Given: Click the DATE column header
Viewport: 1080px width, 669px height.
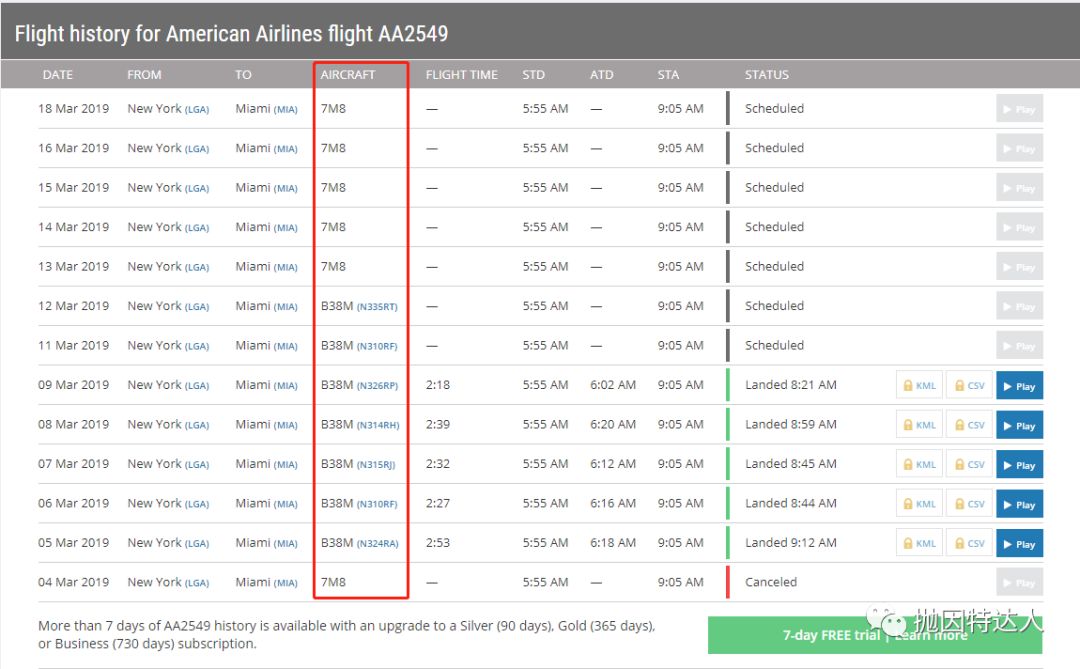Looking at the screenshot, I should pos(58,74).
